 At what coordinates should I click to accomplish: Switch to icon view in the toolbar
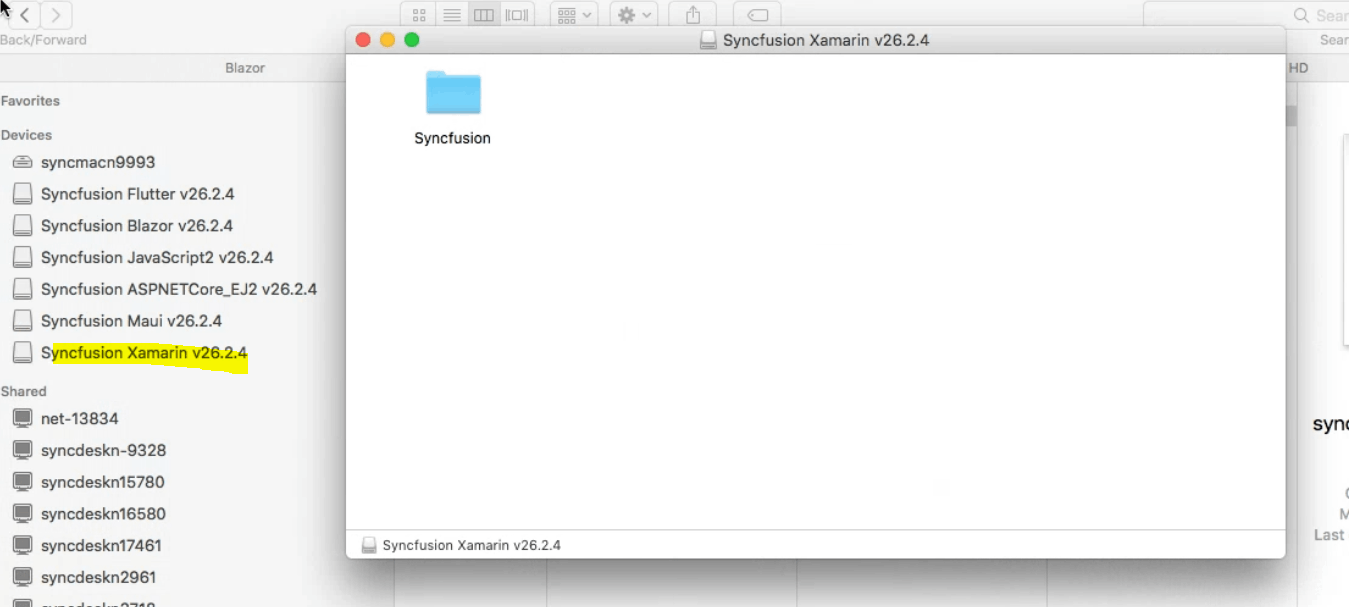[x=419, y=14]
